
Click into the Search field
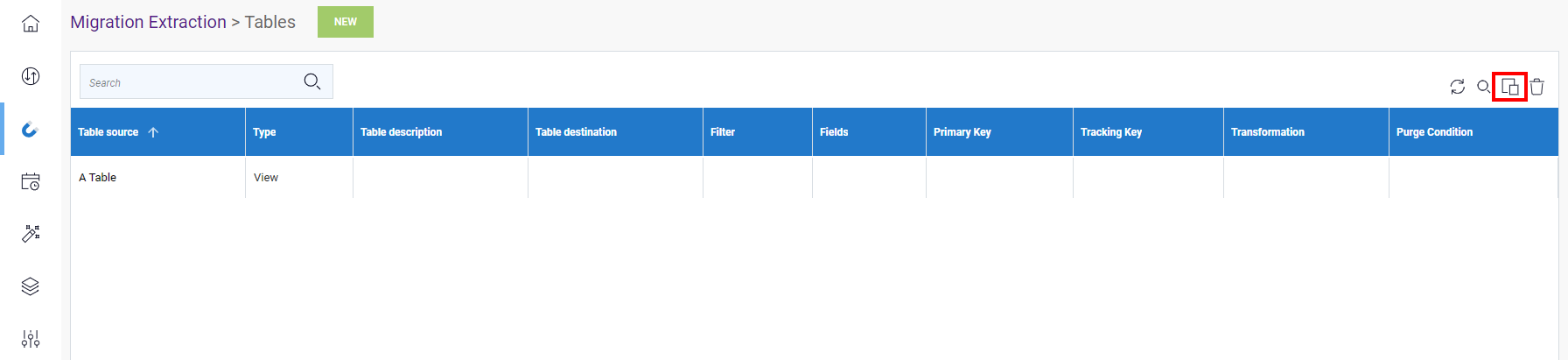tap(188, 82)
